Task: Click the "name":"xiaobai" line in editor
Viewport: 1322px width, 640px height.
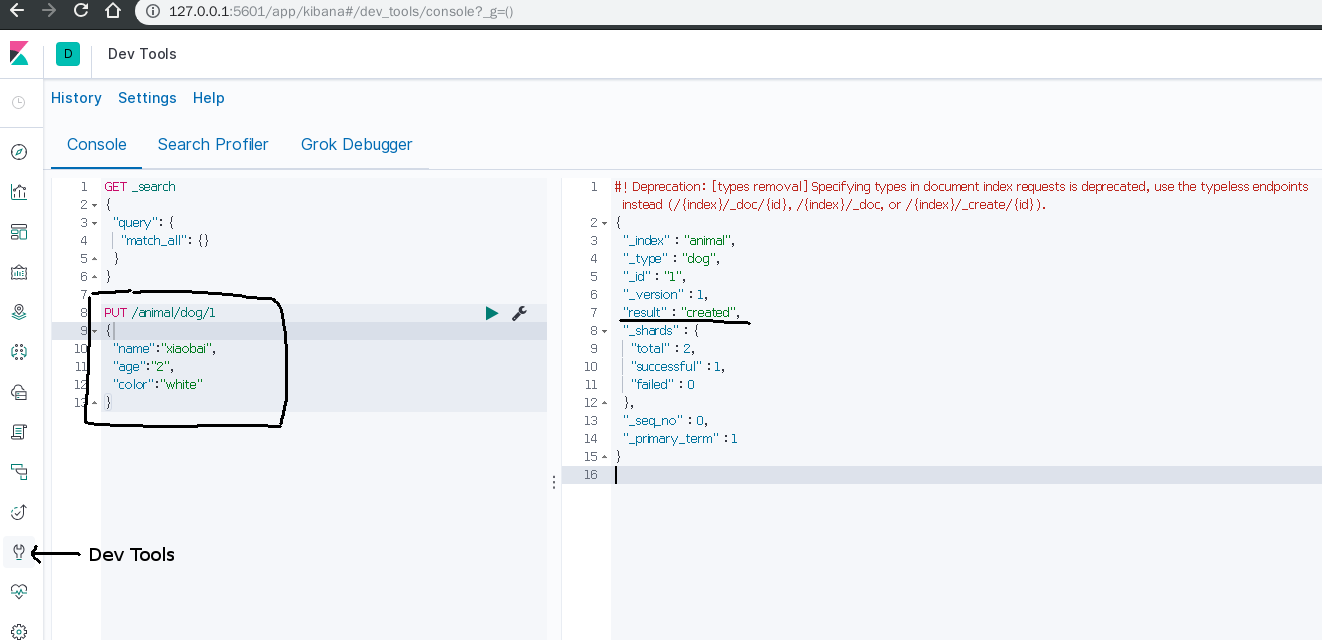Action: [x=164, y=349]
